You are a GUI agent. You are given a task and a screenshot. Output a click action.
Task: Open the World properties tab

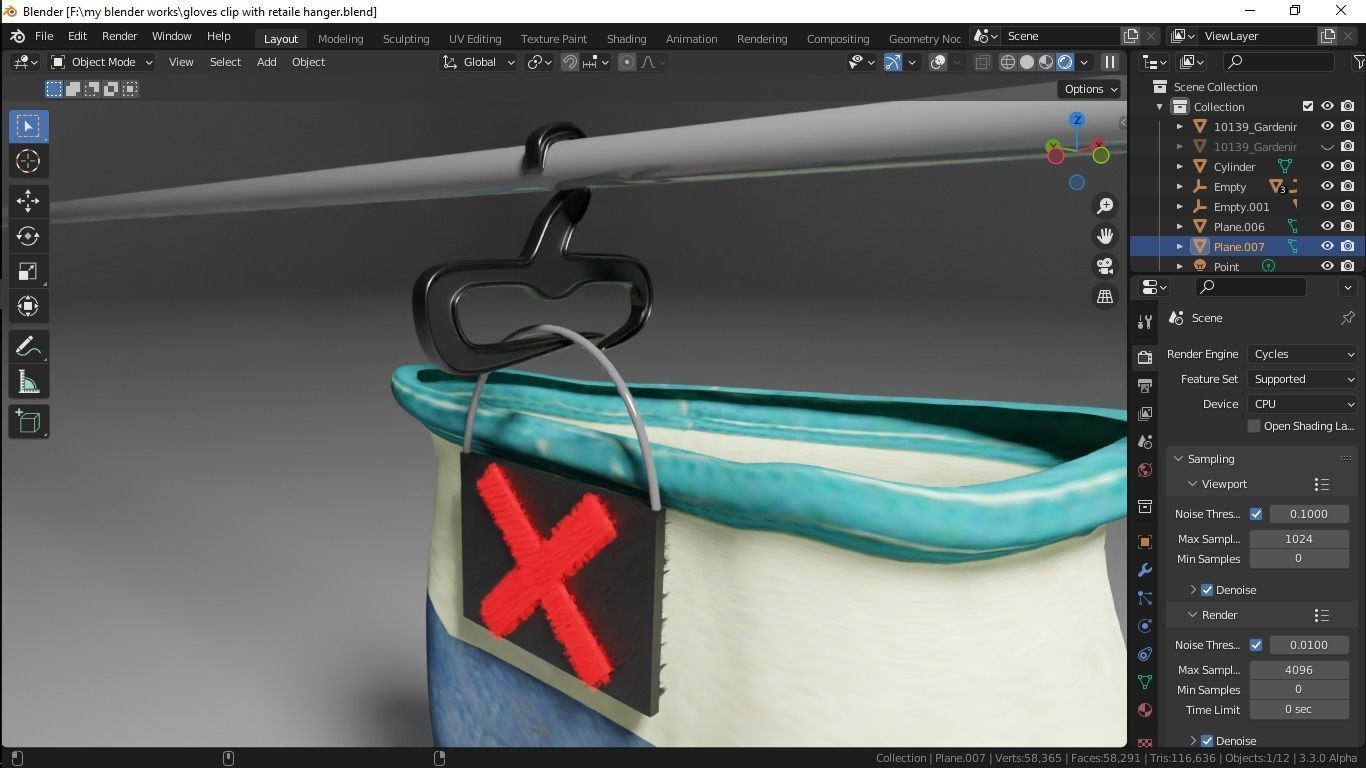(x=1145, y=469)
